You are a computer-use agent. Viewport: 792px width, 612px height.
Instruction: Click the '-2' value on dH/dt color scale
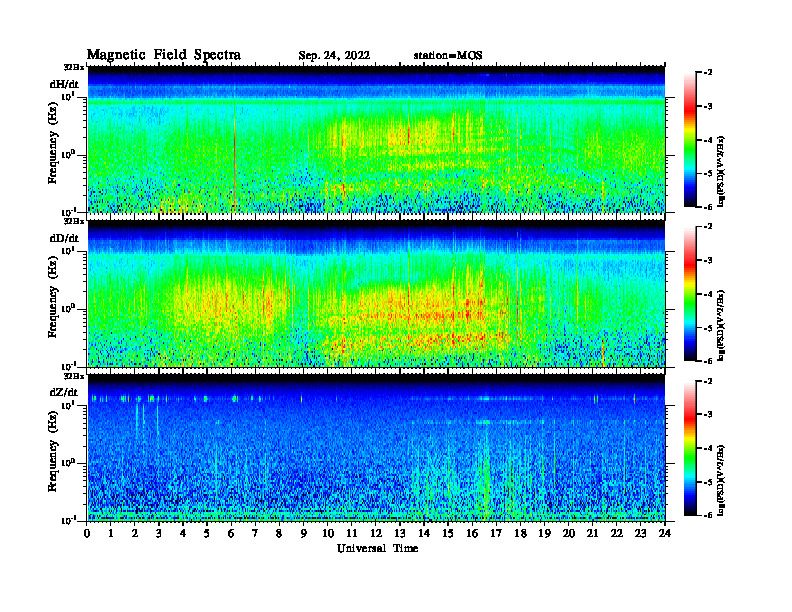(708, 73)
